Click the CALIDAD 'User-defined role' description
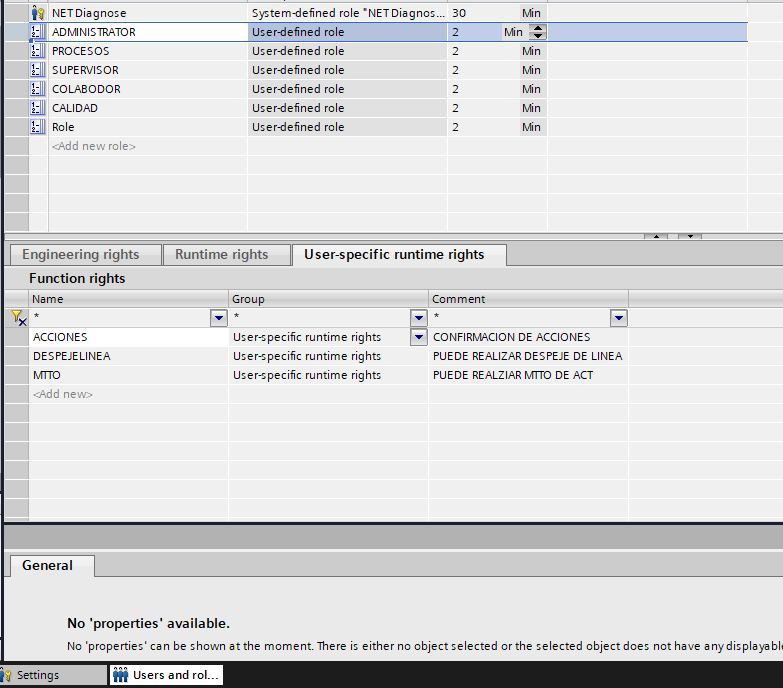 (298, 108)
